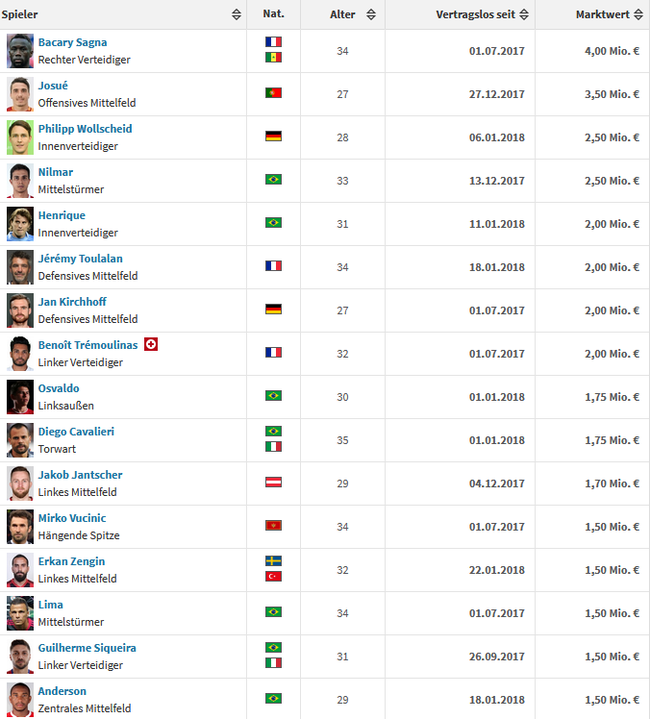Sort by Vertragslos seit column arrows
This screenshot has width=650, height=719.
[x=524, y=14]
